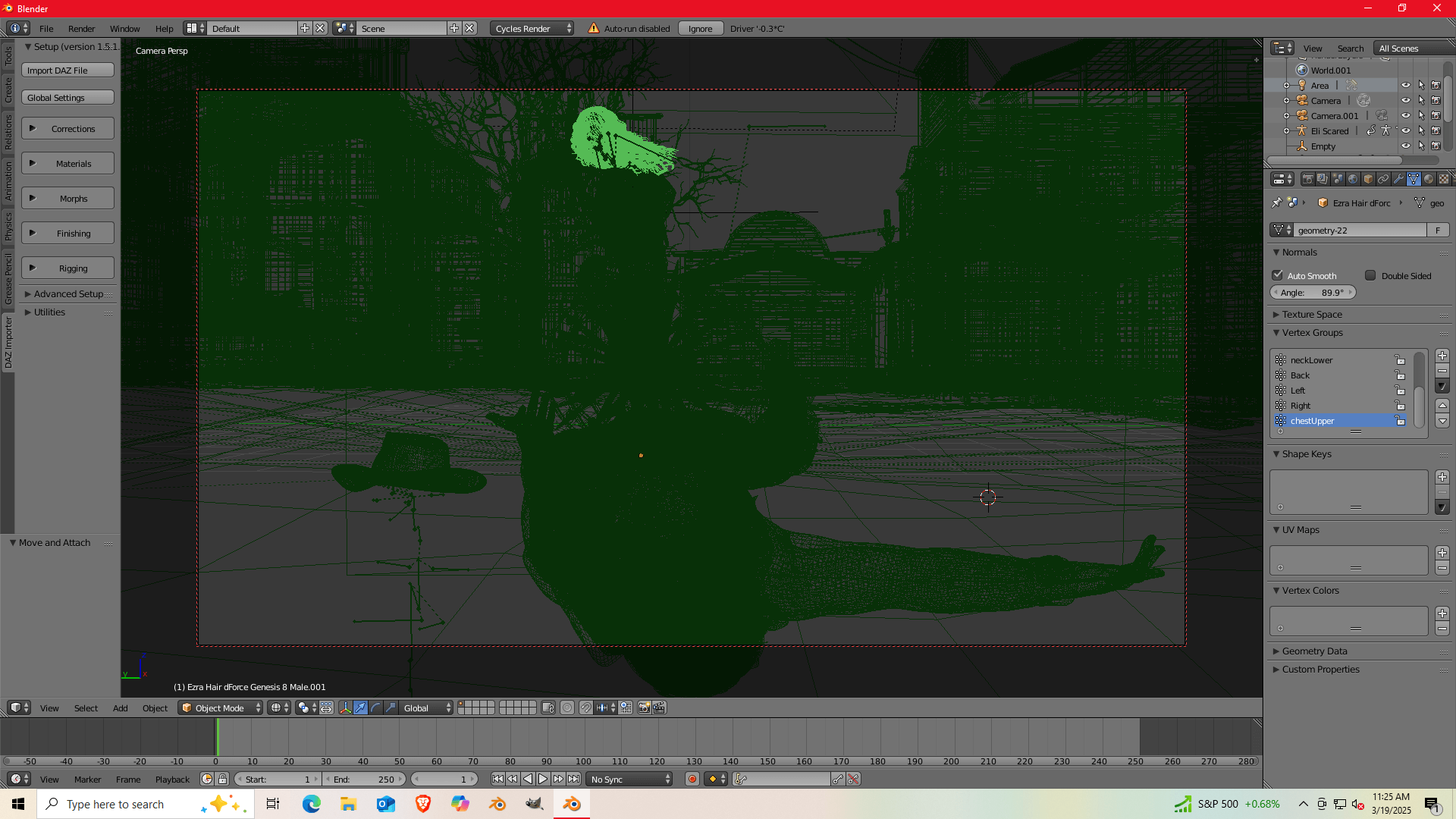Click the jump to first frame button
The height and width of the screenshot is (819, 1456).
click(x=497, y=779)
